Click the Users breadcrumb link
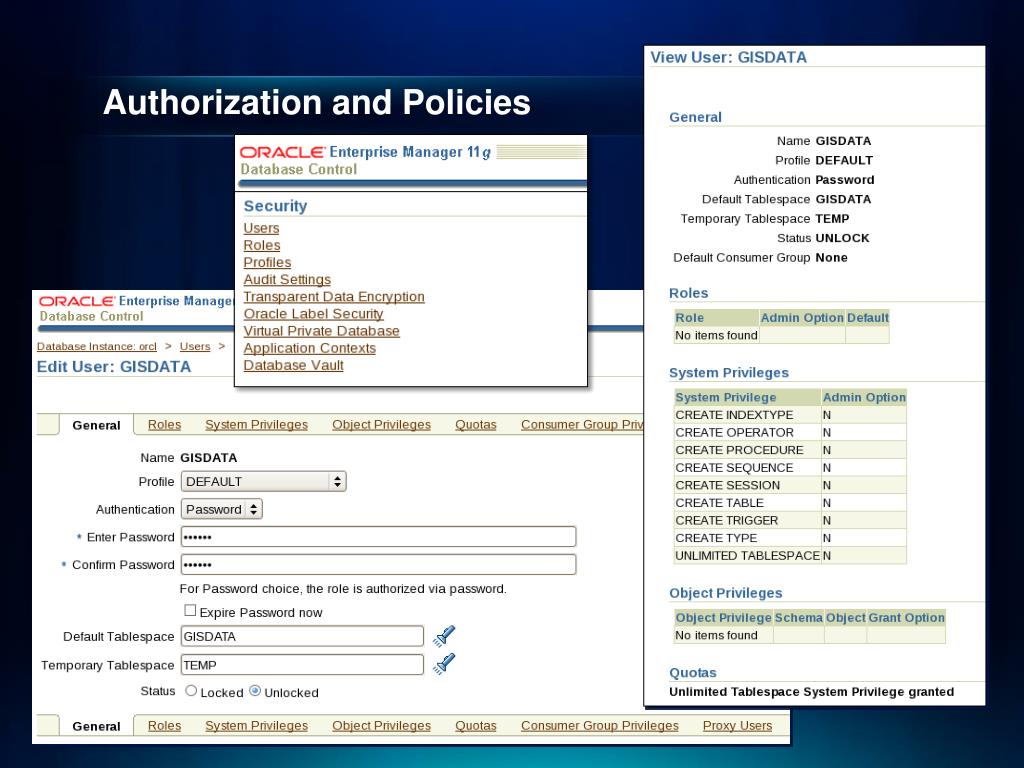 click(x=195, y=346)
